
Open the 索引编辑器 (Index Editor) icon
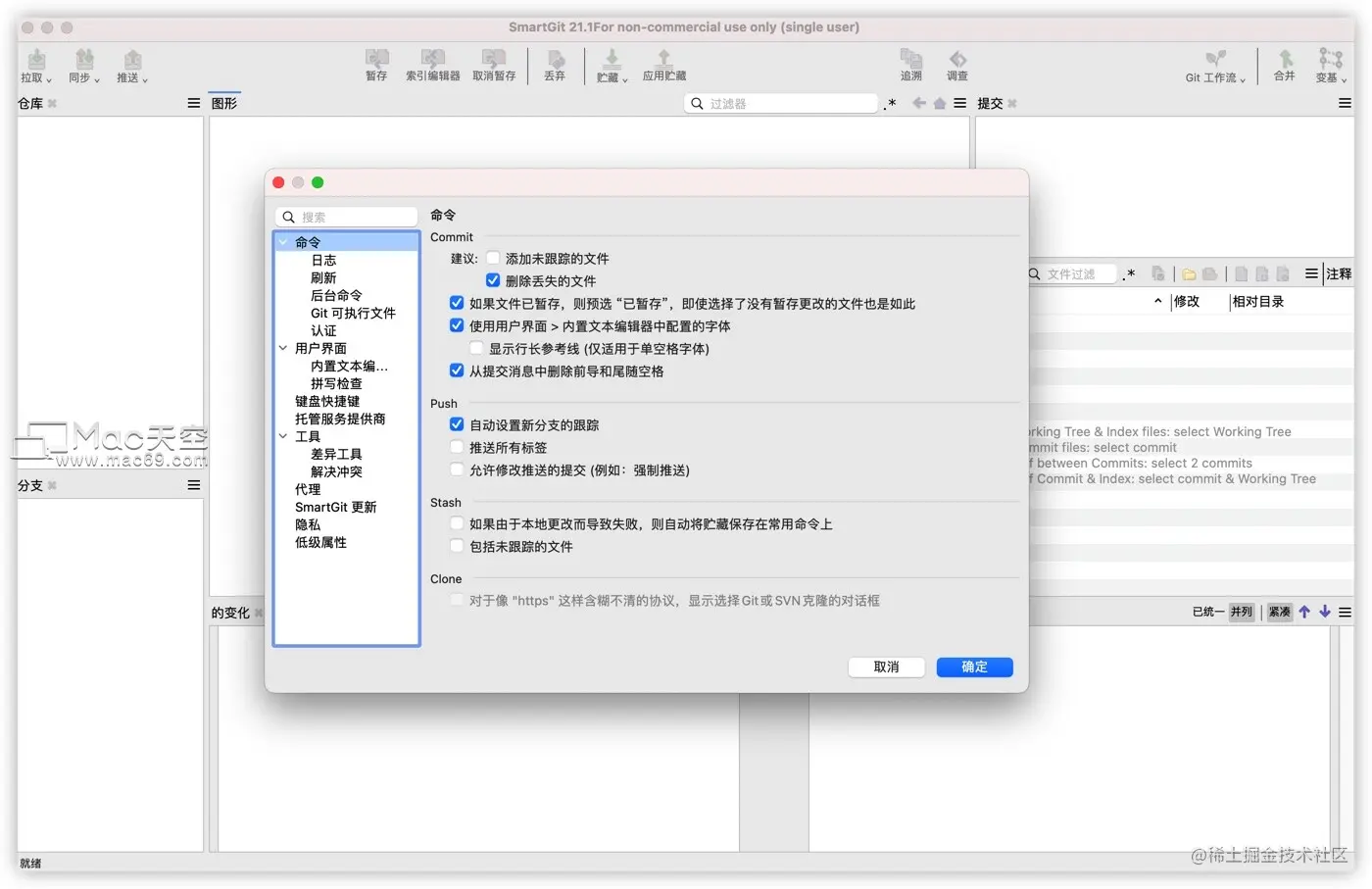[x=432, y=59]
